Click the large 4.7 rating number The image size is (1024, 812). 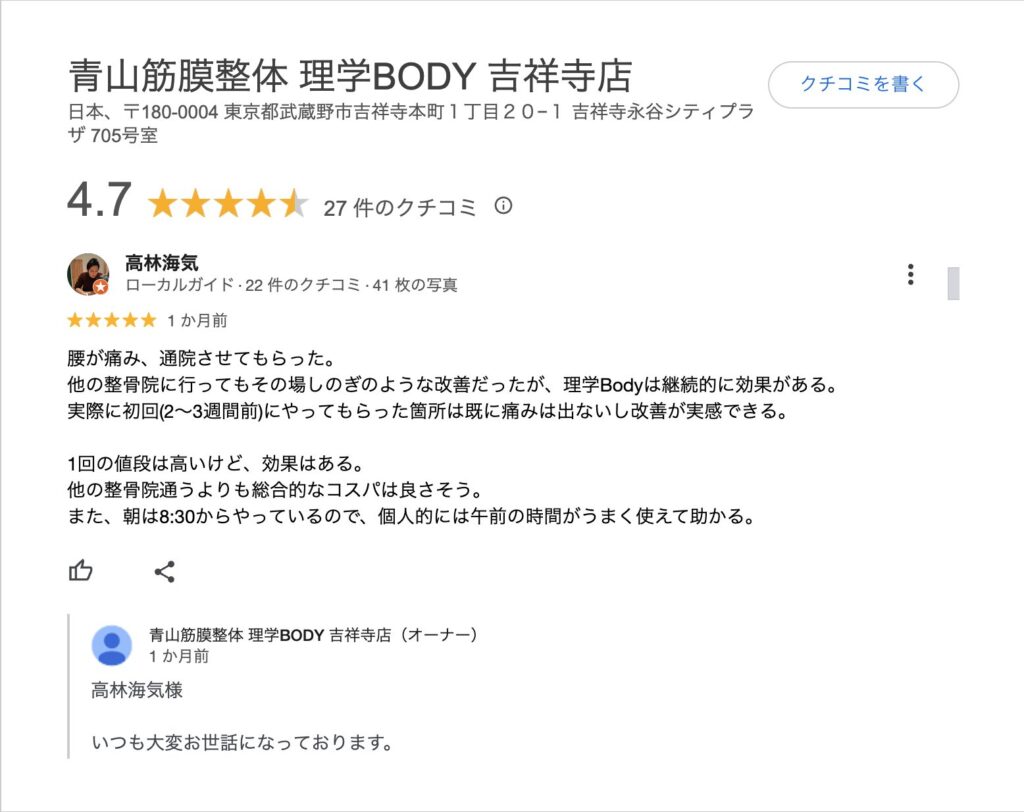click(99, 200)
